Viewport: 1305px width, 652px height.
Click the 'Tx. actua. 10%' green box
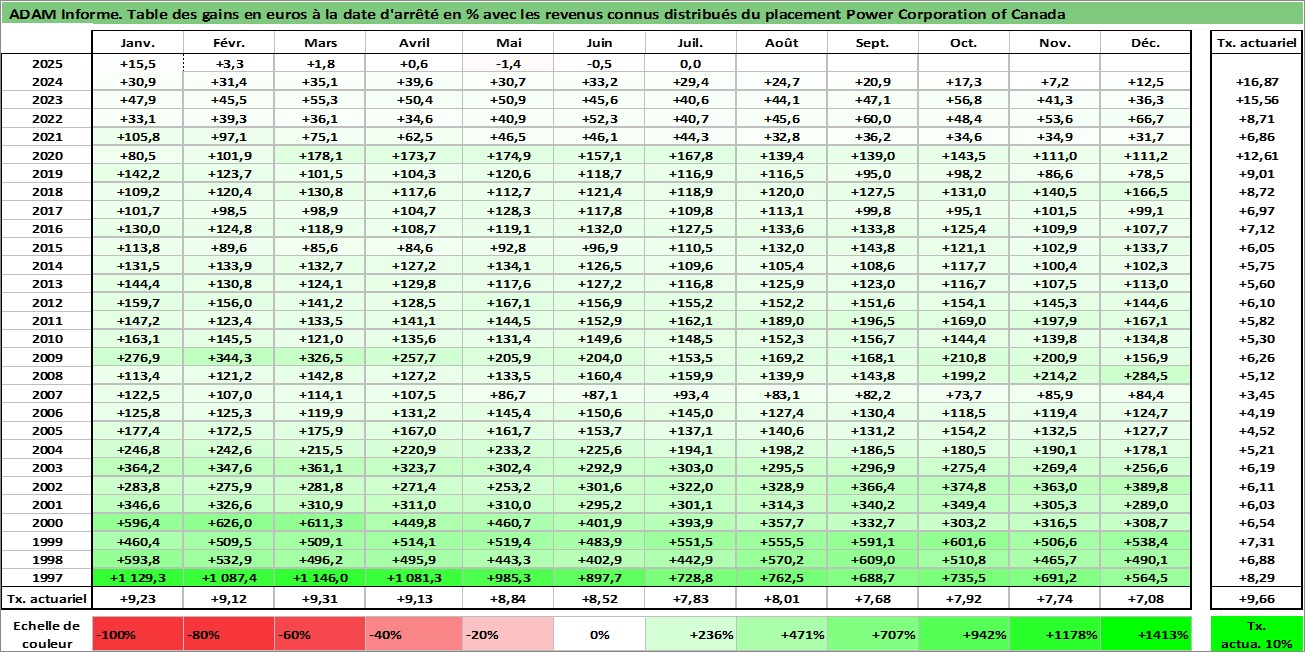point(1256,634)
